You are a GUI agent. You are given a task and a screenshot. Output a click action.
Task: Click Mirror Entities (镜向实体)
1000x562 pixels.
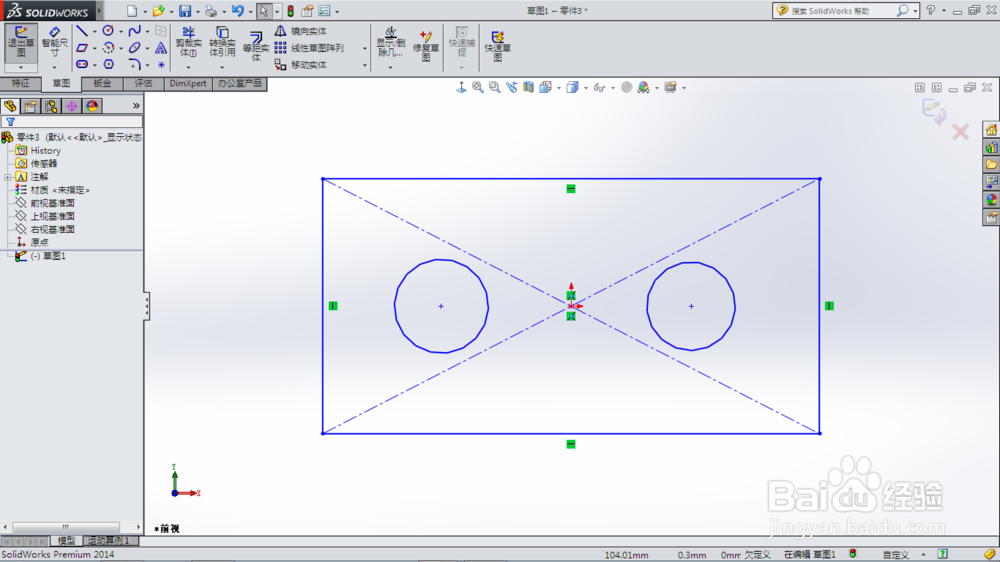[301, 31]
